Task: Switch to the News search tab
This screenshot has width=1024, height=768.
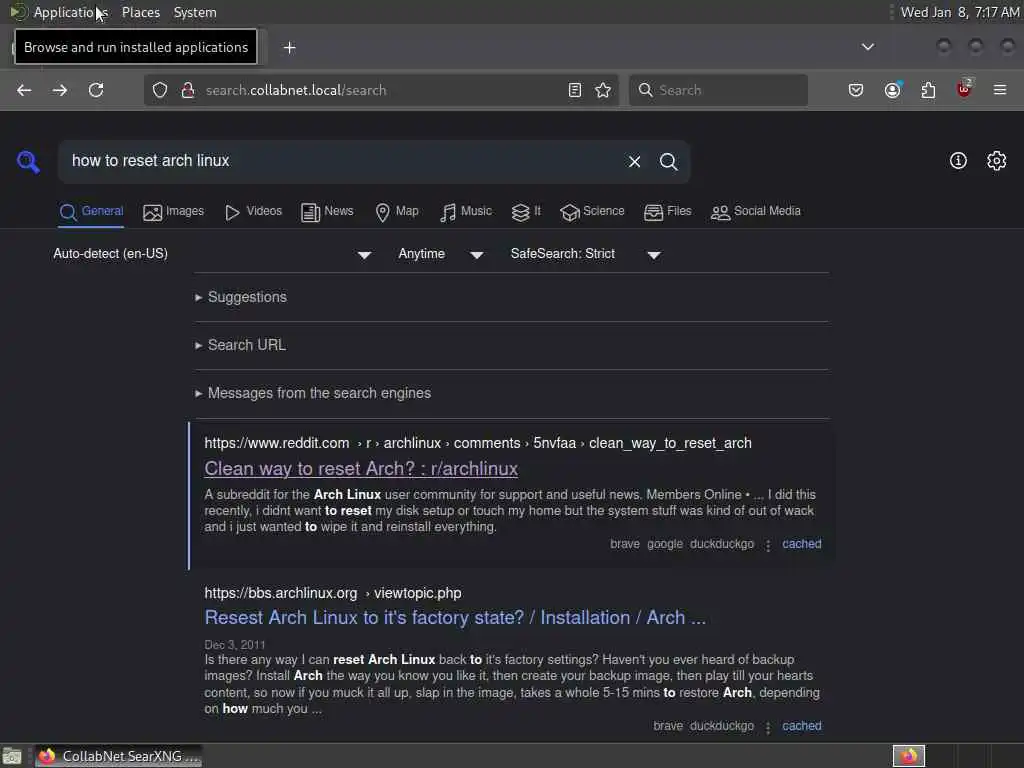Action: [327, 212]
